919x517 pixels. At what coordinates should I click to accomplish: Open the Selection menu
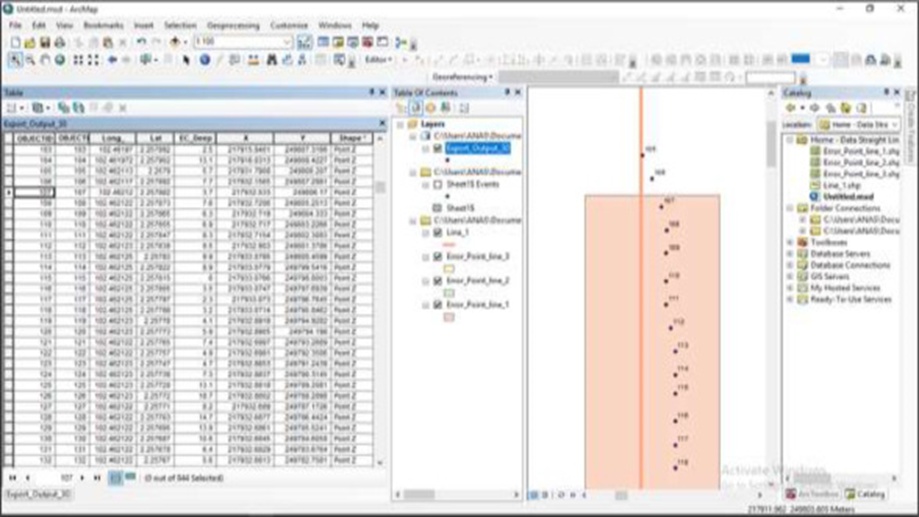[180, 25]
